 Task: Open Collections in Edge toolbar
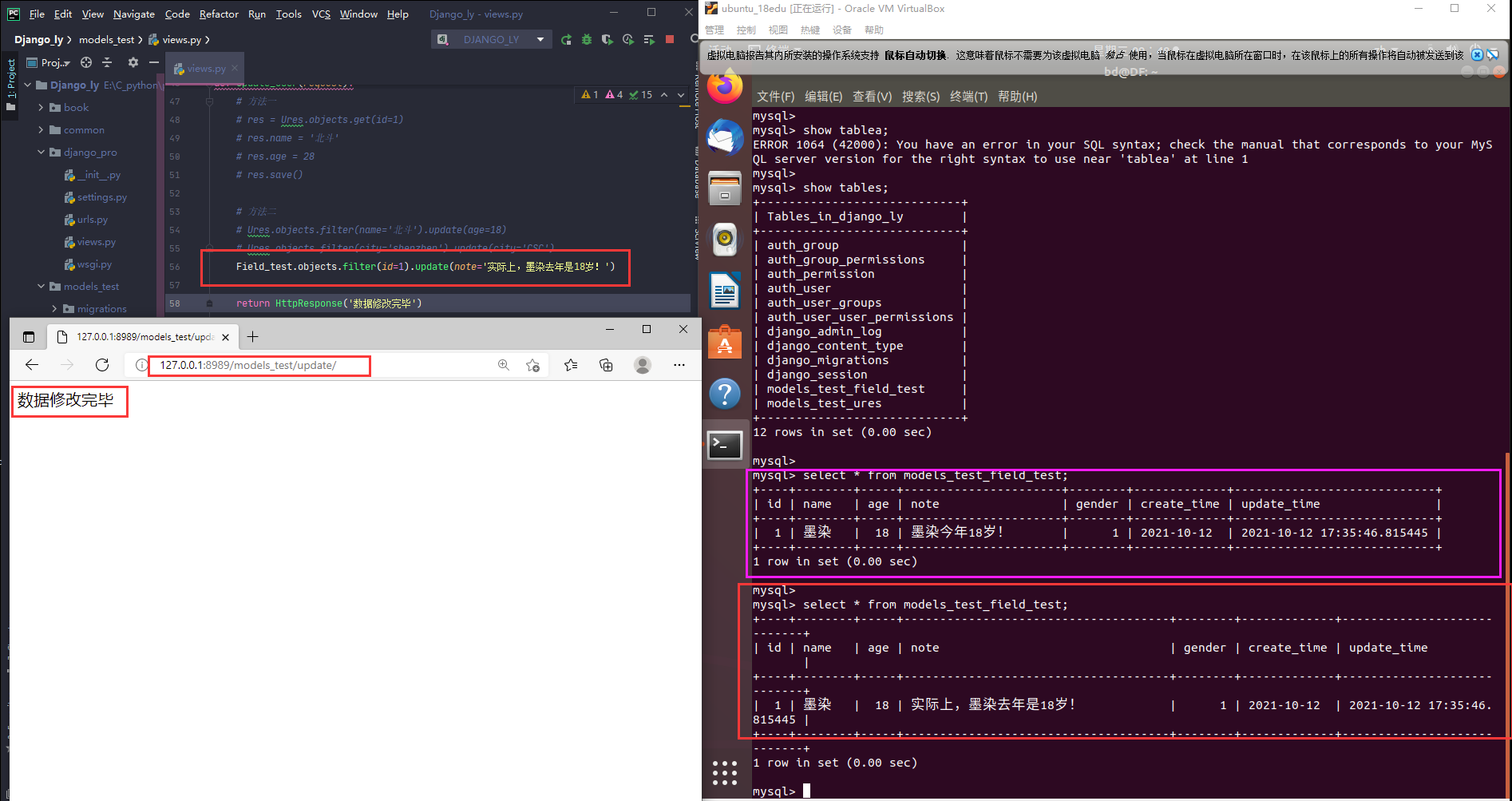(606, 365)
